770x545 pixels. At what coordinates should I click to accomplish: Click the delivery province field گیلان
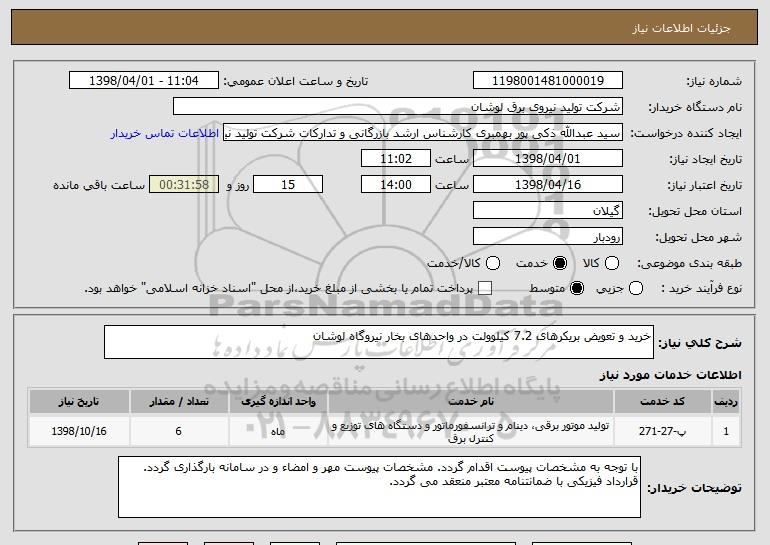pyautogui.click(x=548, y=211)
